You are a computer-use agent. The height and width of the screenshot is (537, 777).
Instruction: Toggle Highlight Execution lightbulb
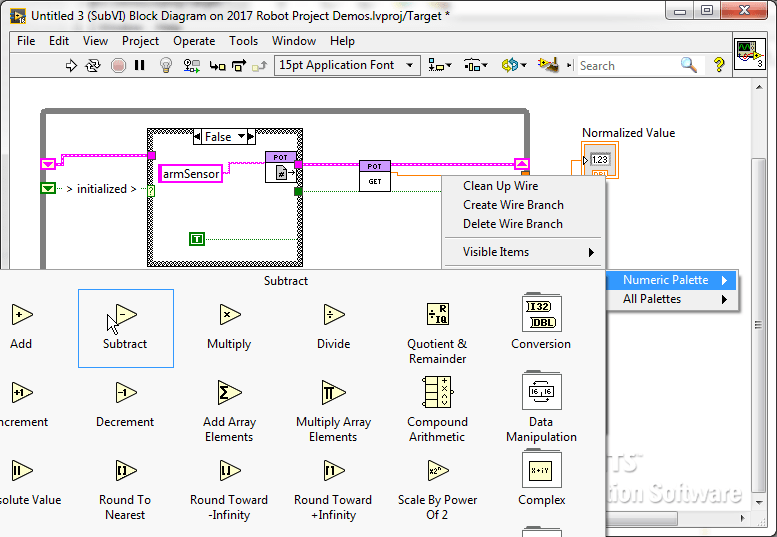166,65
